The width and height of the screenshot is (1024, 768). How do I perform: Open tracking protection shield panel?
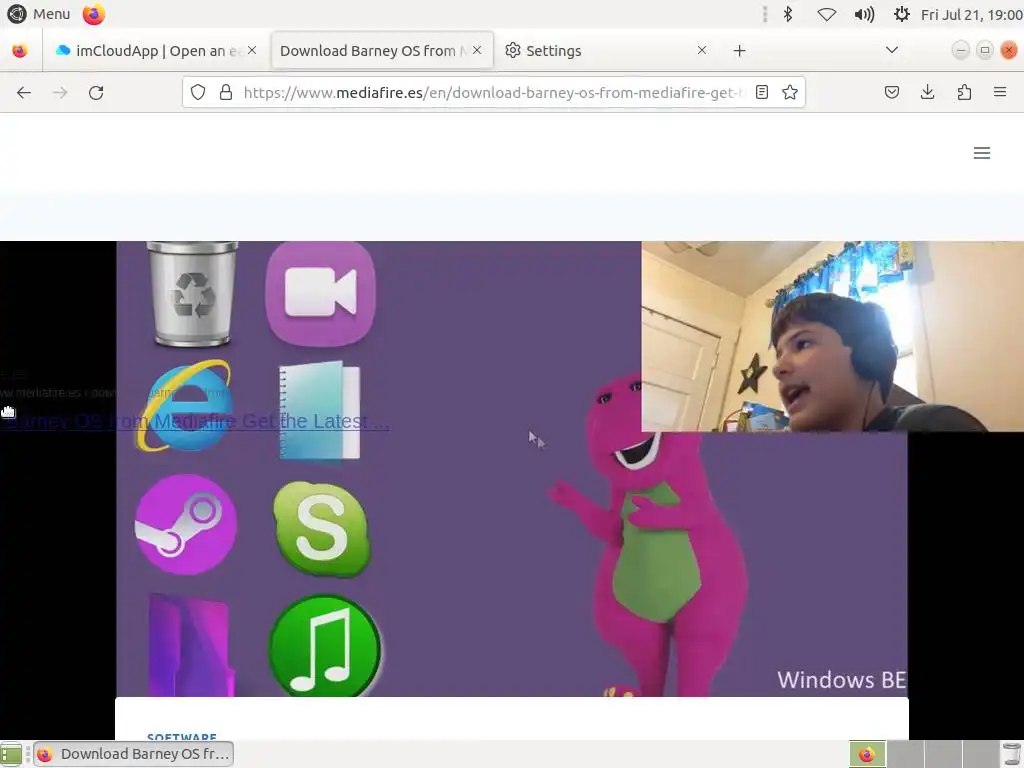(x=198, y=93)
